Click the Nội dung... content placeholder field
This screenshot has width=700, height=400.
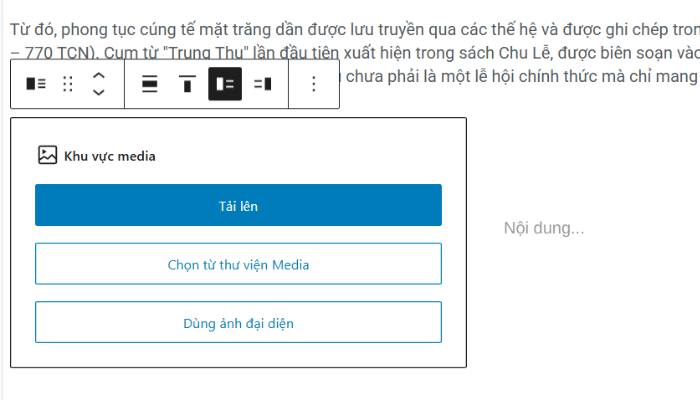coord(544,229)
